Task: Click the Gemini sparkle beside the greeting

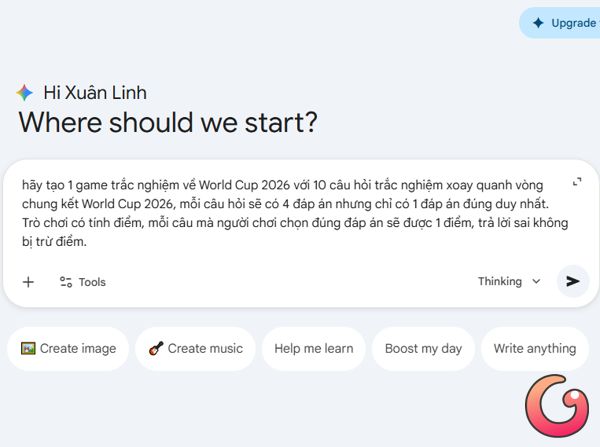Action: [25, 93]
